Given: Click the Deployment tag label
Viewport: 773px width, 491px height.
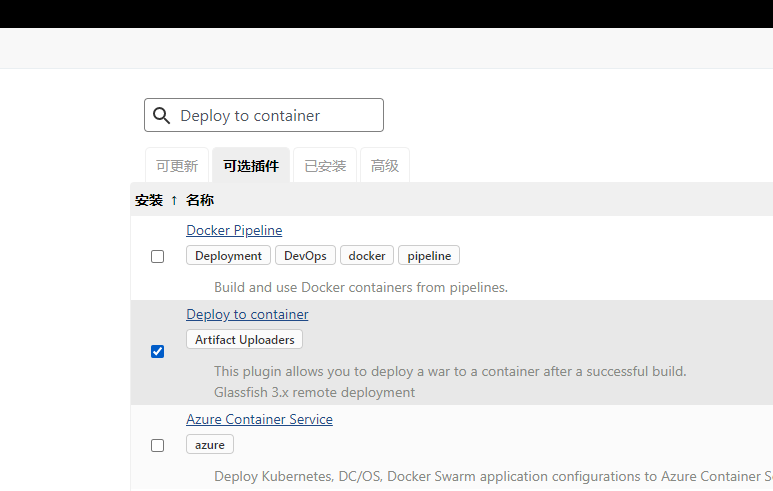Looking at the screenshot, I should [228, 256].
